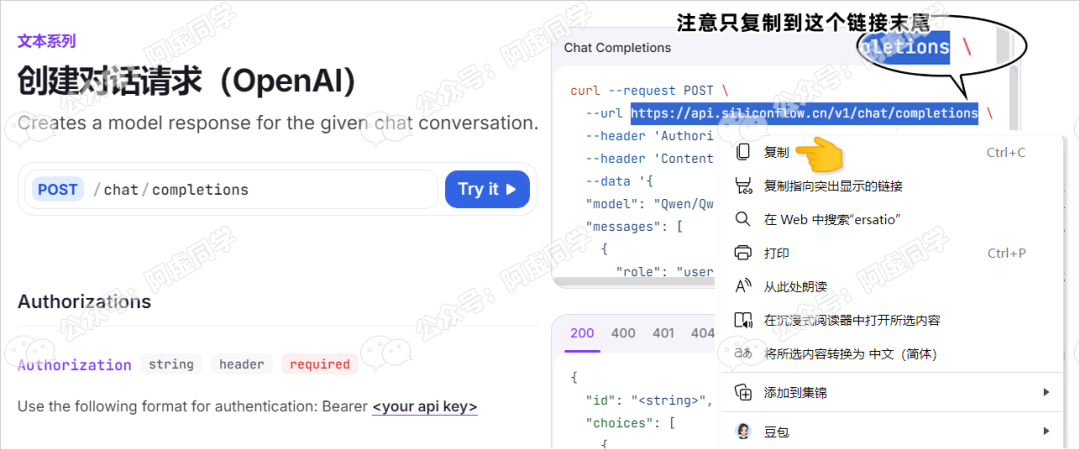Image resolution: width=1080 pixels, height=450 pixels.
Task: Switch to the 400 response tab
Action: (623, 333)
